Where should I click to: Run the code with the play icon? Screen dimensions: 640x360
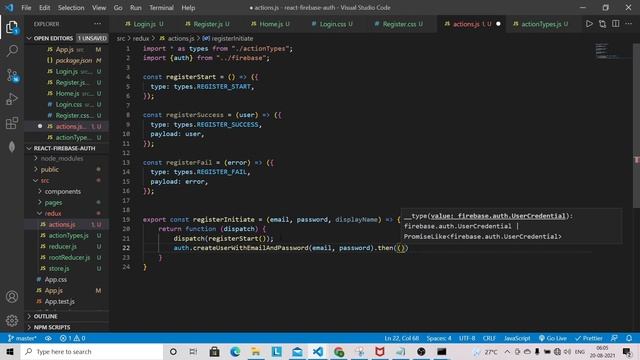tap(589, 24)
